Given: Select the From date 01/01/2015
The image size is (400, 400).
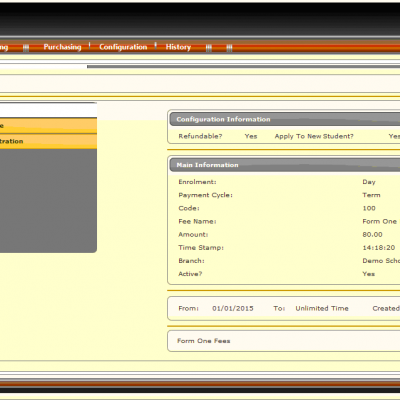Looking at the screenshot, I should coord(233,308).
